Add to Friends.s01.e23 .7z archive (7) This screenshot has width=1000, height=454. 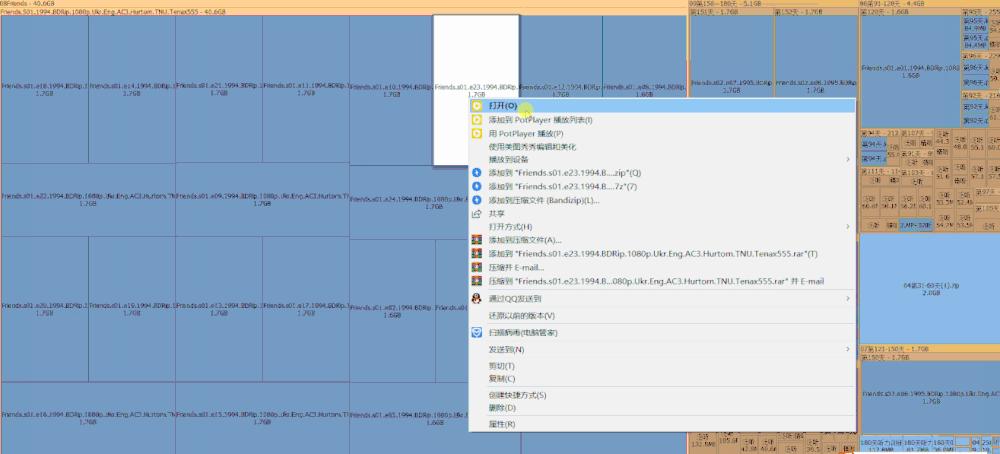(x=662, y=186)
